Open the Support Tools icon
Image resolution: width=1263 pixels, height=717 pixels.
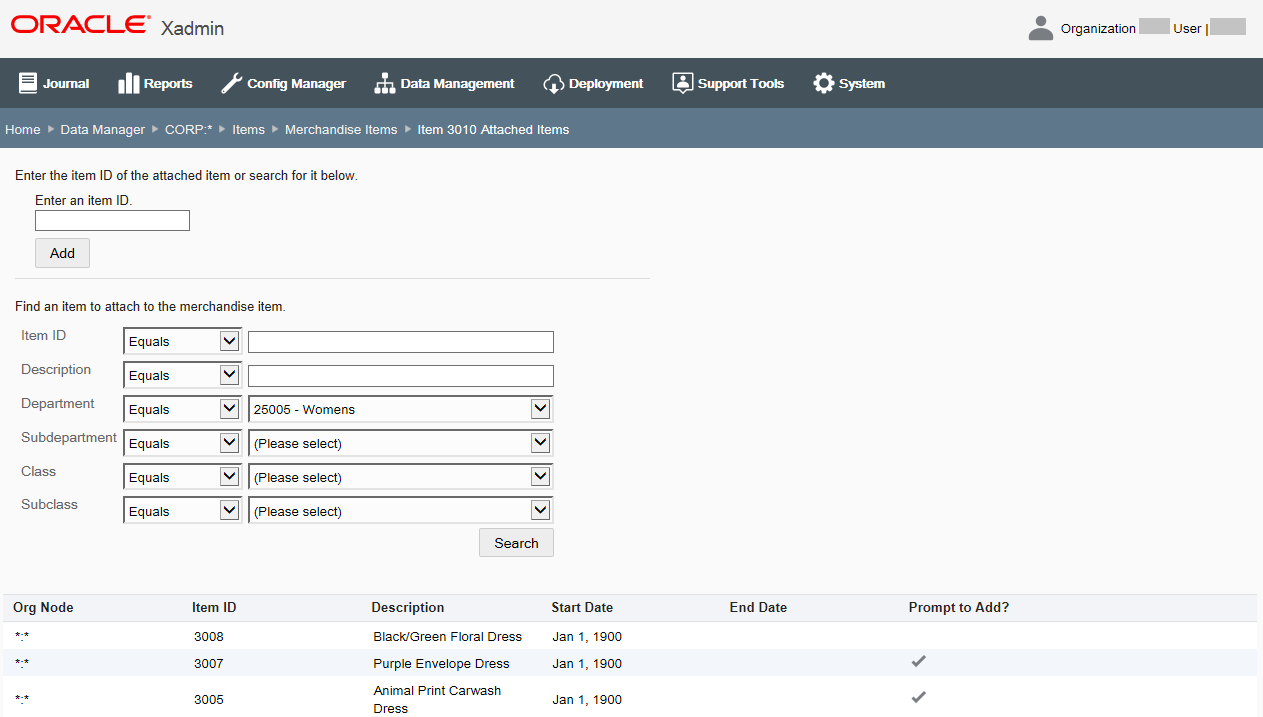coord(683,82)
